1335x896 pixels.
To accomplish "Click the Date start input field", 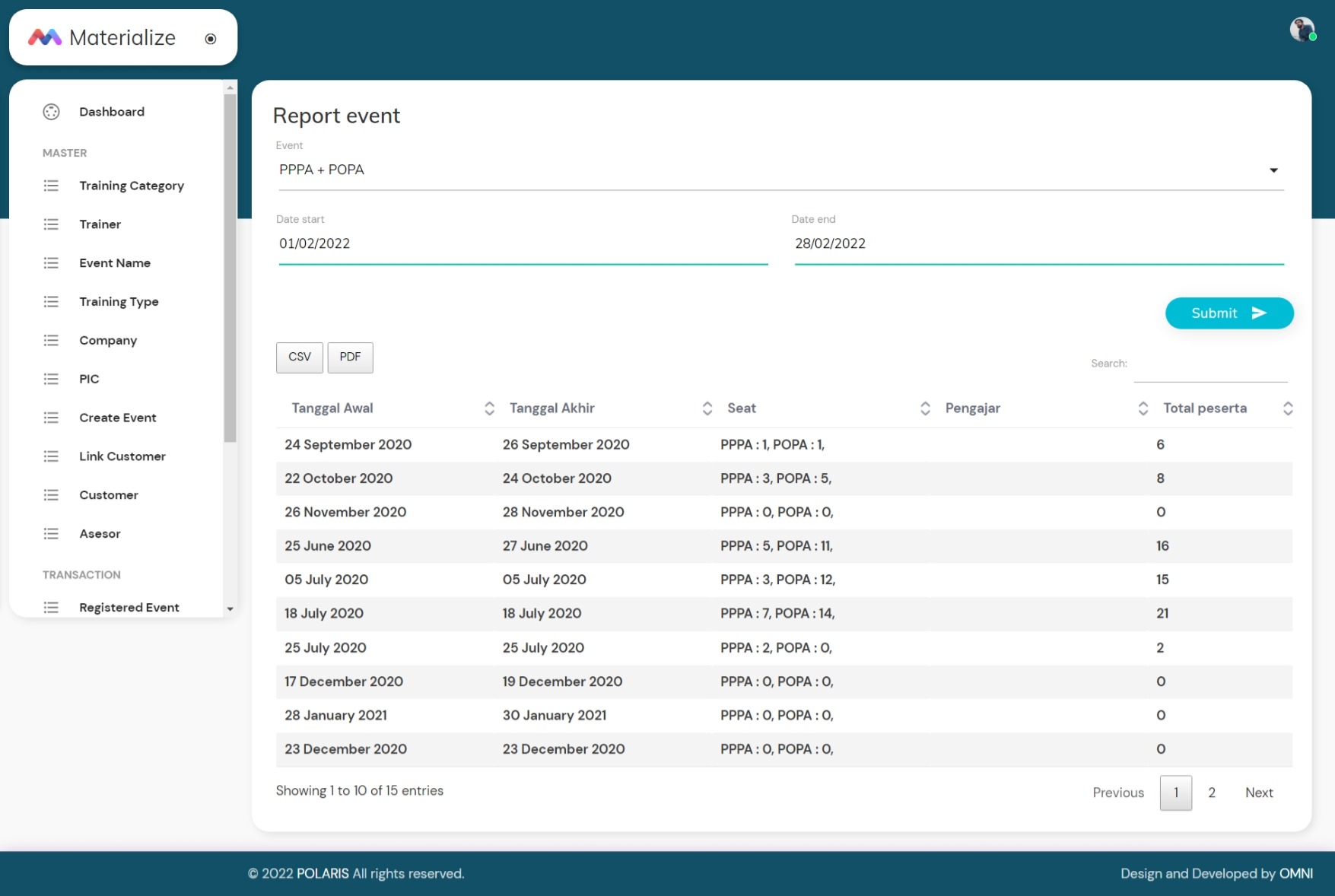I will (523, 244).
